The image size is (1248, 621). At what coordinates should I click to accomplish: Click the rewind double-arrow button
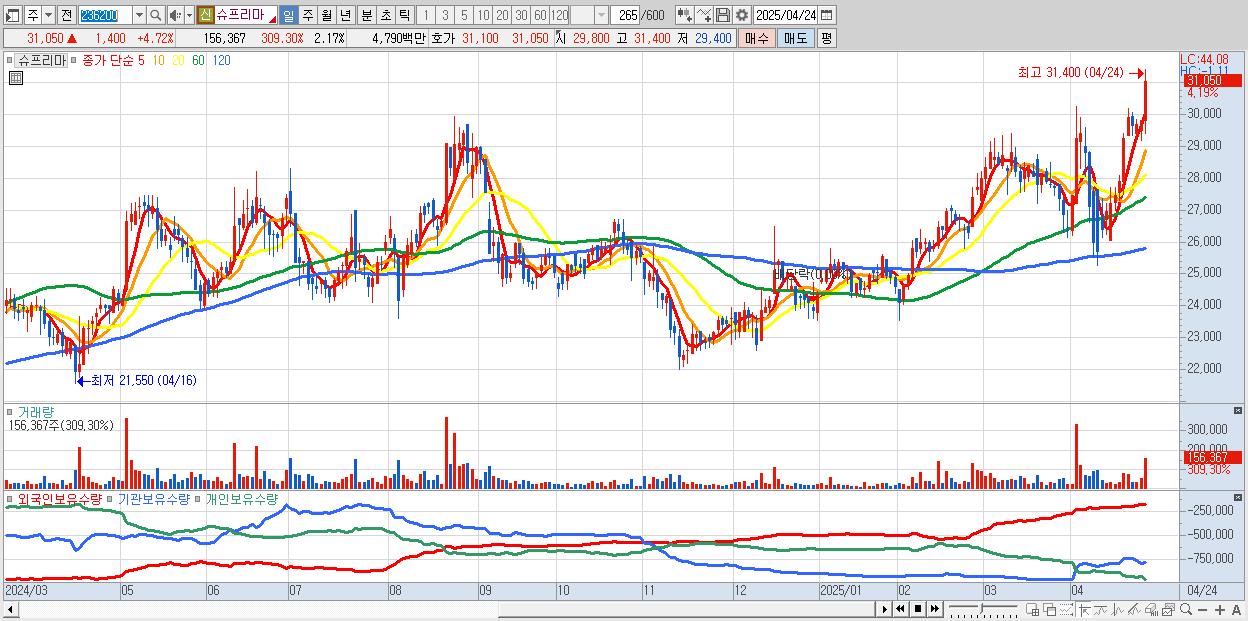(900, 608)
